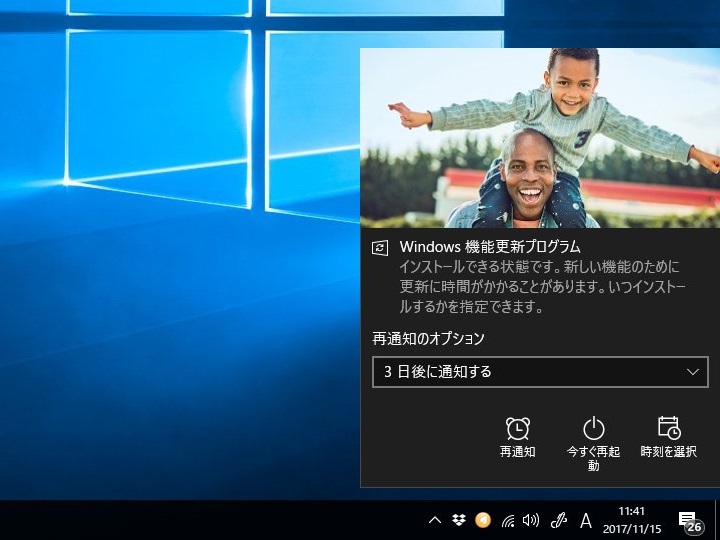Click the 再通知 alarm clock button
The width and height of the screenshot is (720, 540).
click(518, 437)
